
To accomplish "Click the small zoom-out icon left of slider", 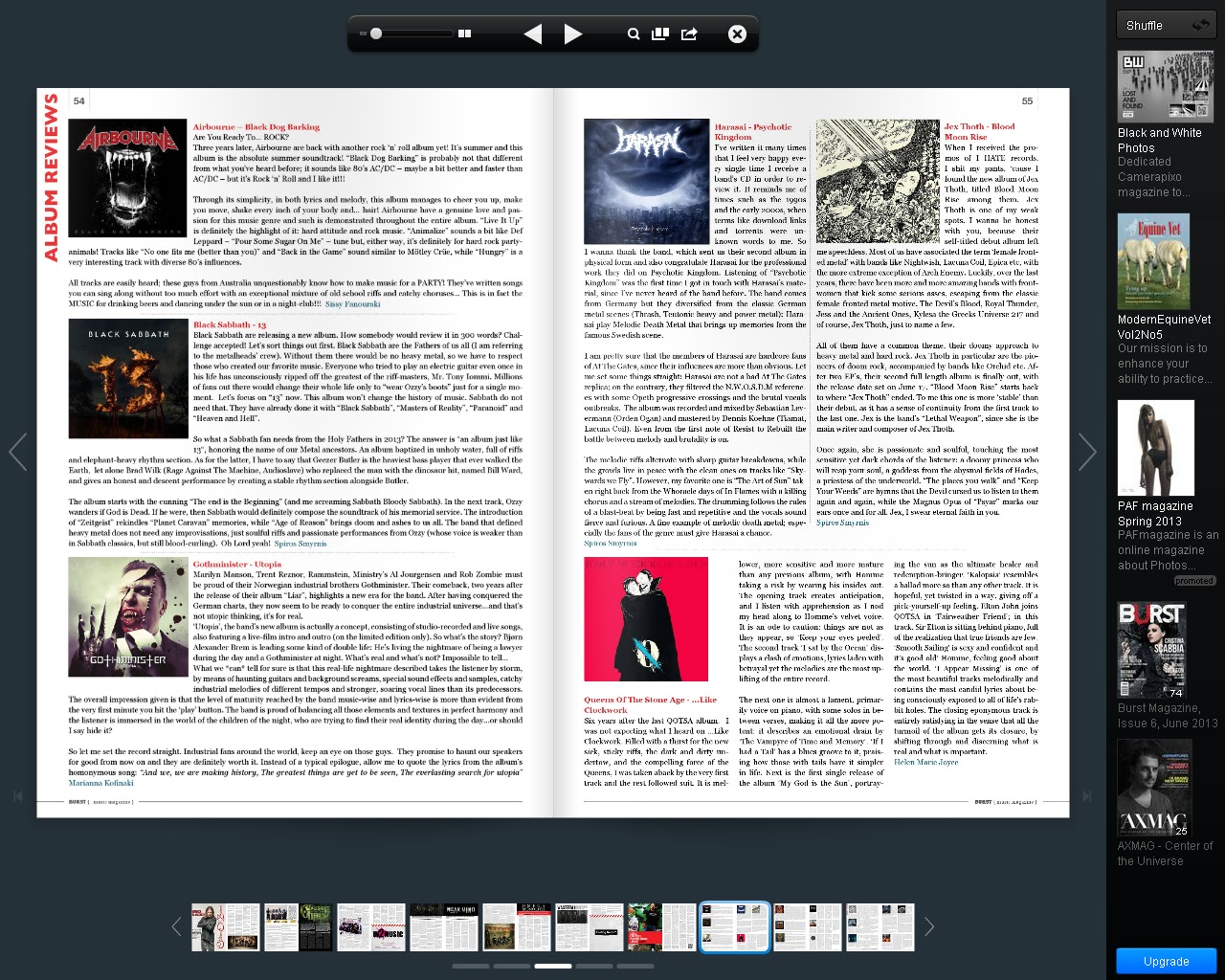I will pyautogui.click(x=363, y=33).
